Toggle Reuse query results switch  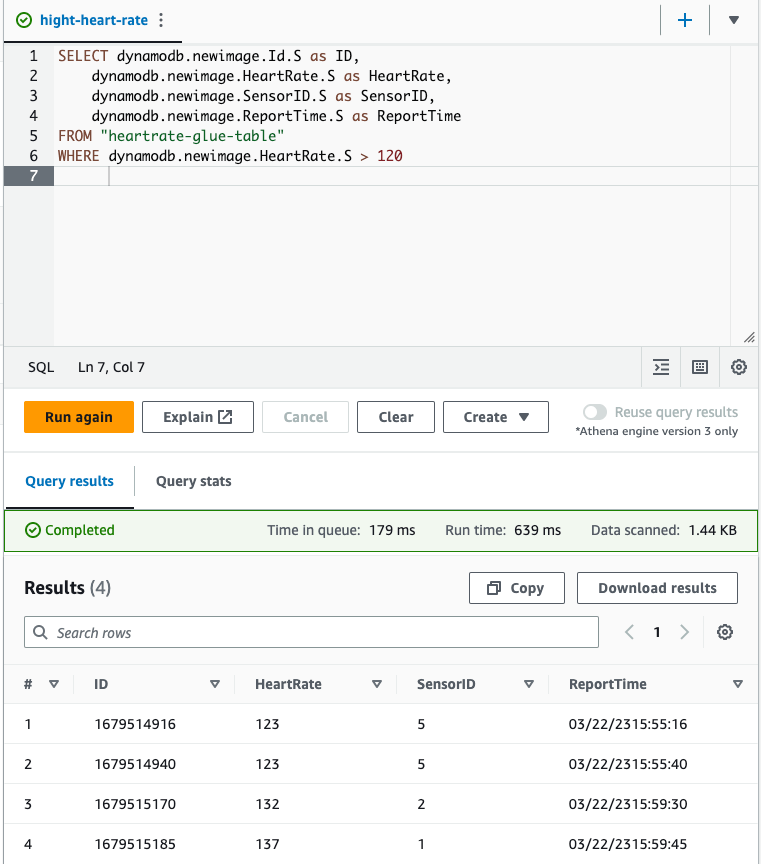tap(595, 412)
